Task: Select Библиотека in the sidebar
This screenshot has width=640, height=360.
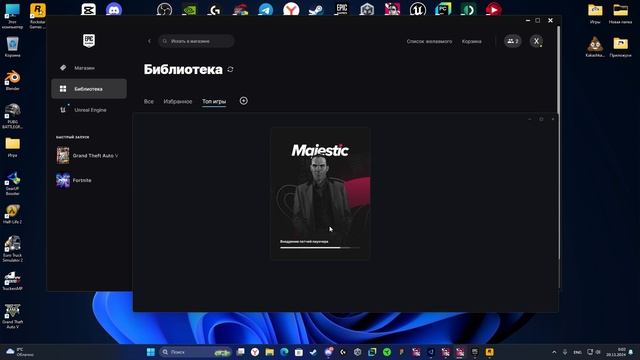Action: (89, 89)
